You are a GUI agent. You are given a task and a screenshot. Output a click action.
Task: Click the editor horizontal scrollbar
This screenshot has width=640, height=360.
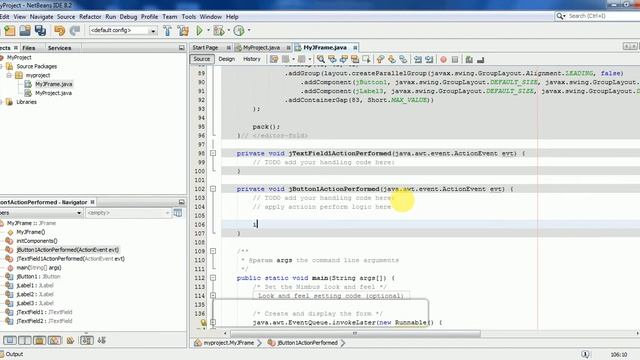coord(355,333)
